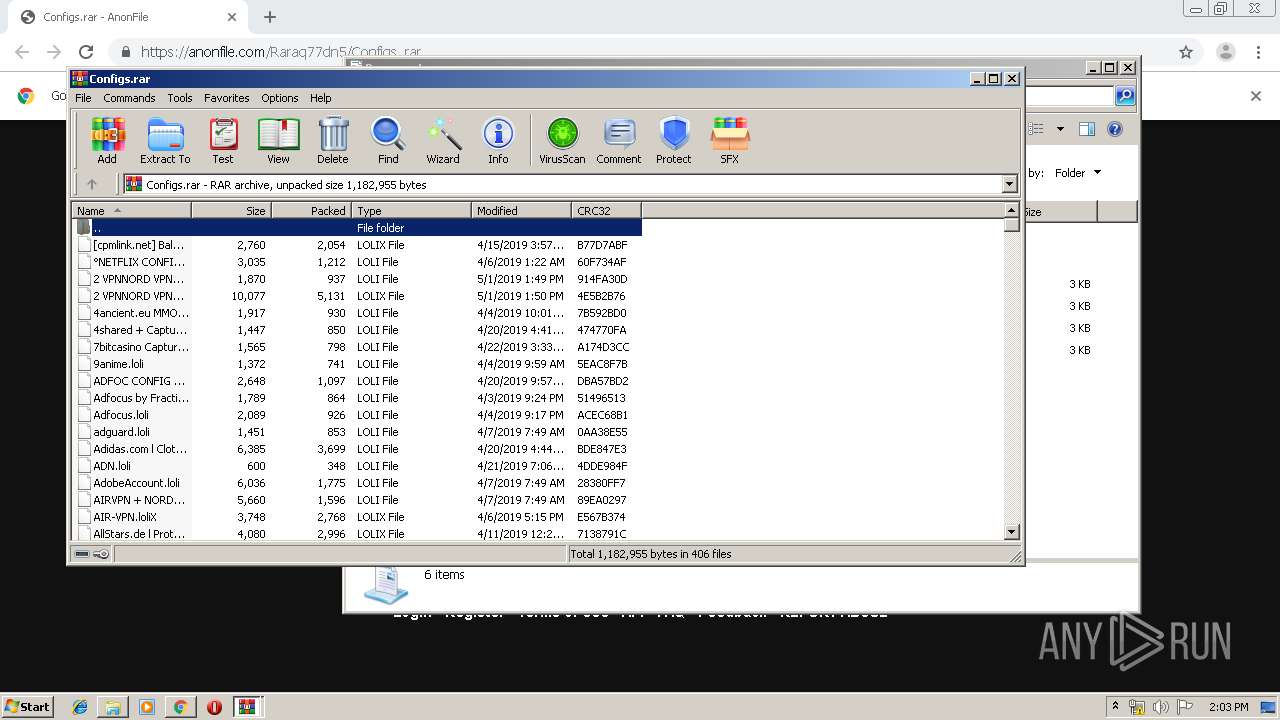Open the View toolbar icon
Image resolution: width=1280 pixels, height=720 pixels.
[x=278, y=141]
